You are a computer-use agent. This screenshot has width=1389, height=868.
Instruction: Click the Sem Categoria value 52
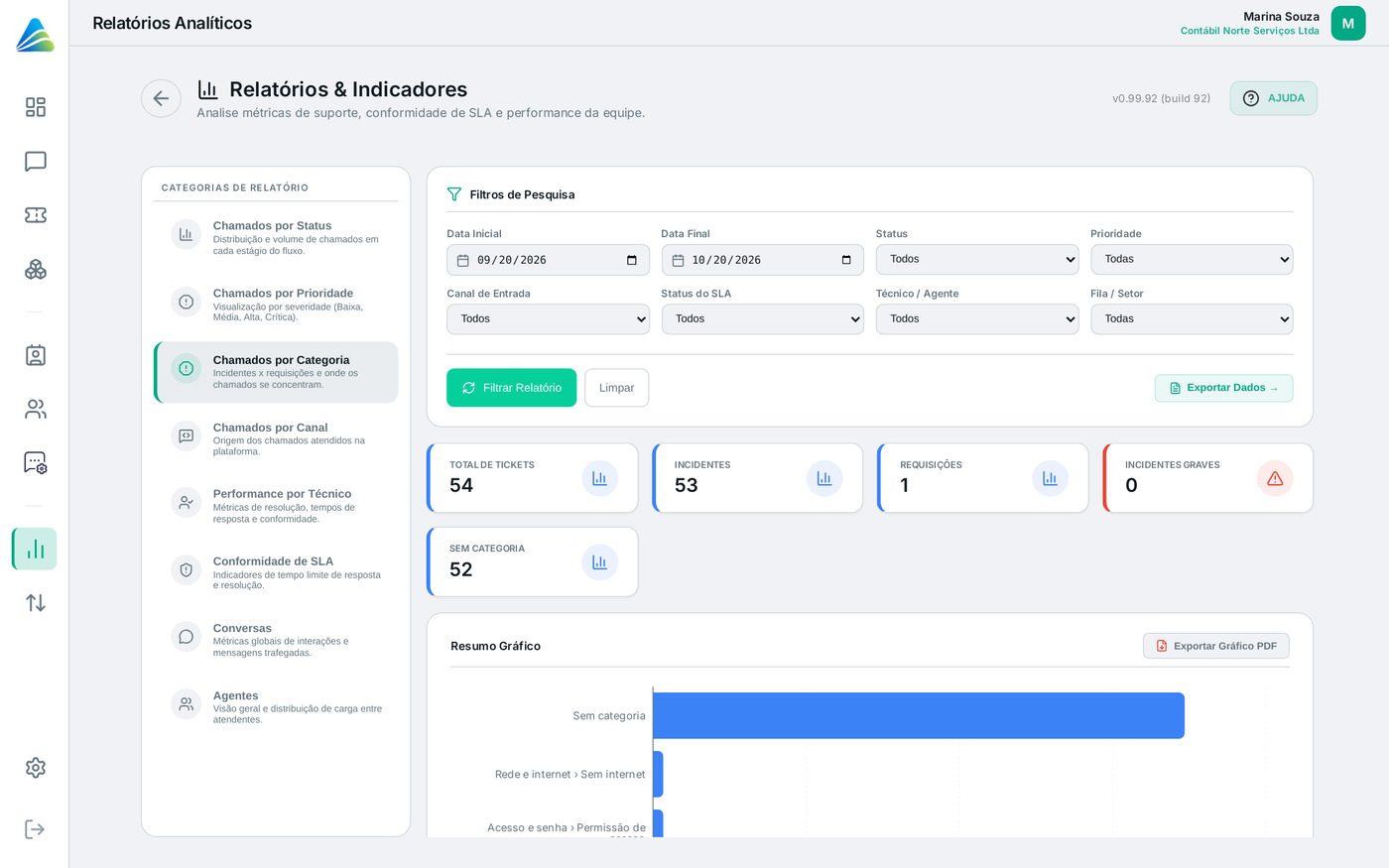pyautogui.click(x=461, y=569)
